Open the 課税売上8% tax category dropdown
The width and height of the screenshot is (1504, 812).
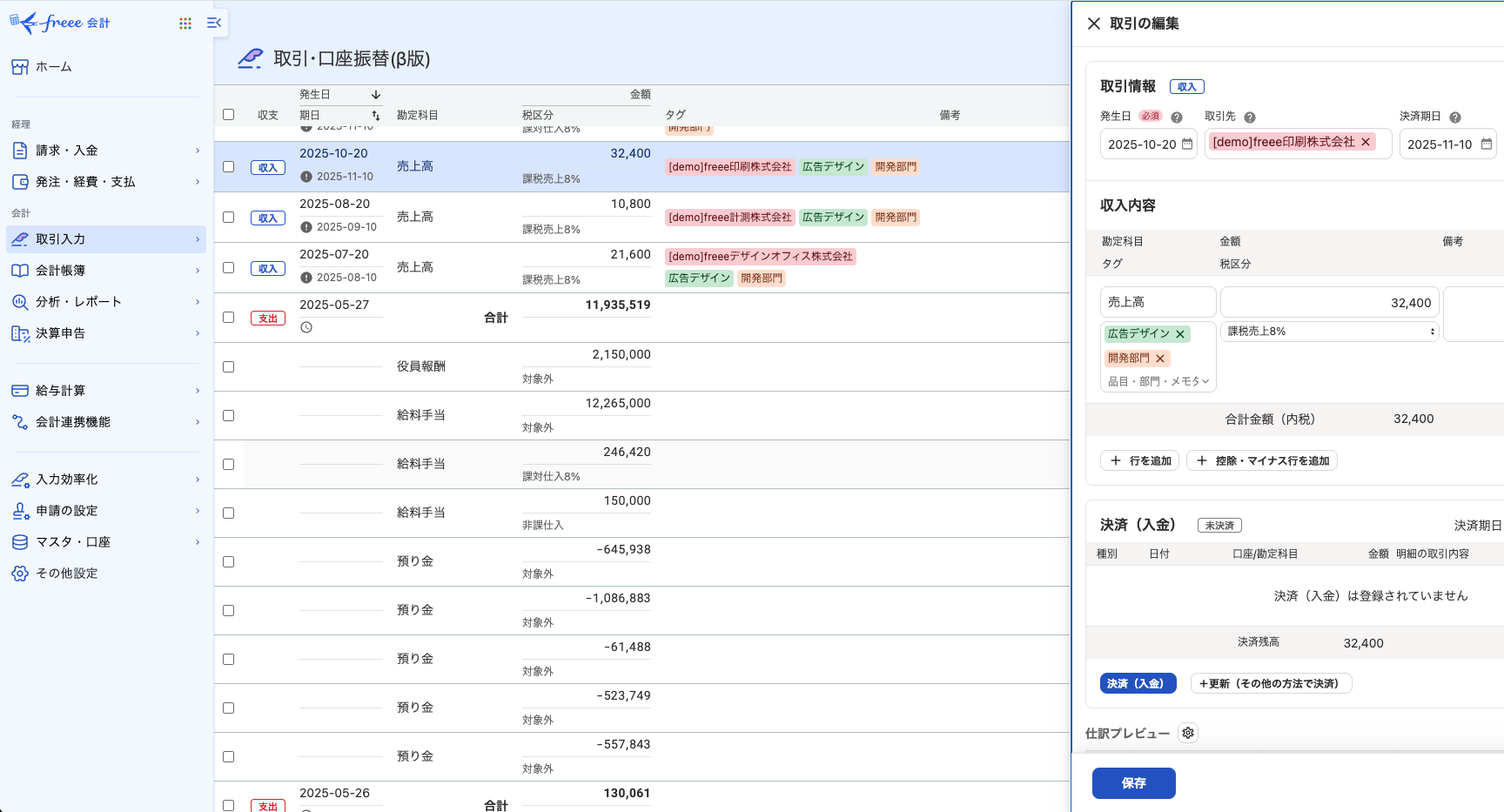click(x=1331, y=332)
